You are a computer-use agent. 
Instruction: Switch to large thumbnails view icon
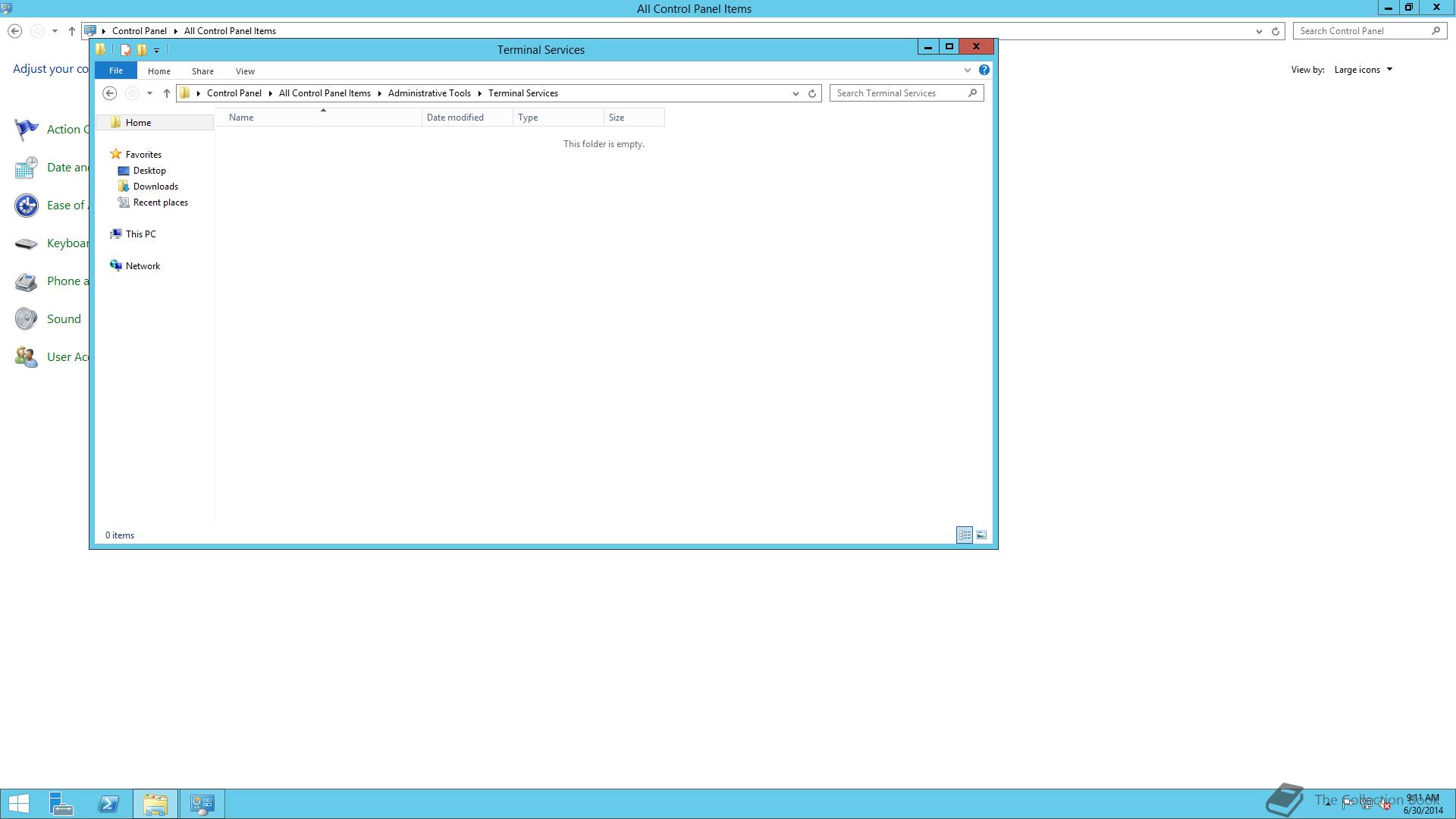981,535
